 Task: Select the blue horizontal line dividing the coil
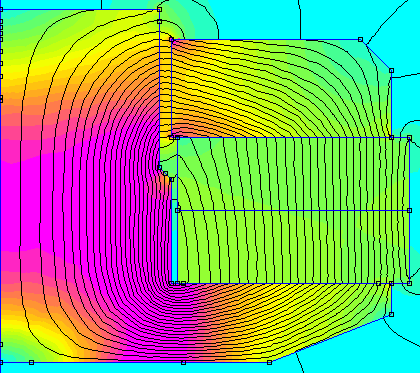click(x=294, y=210)
